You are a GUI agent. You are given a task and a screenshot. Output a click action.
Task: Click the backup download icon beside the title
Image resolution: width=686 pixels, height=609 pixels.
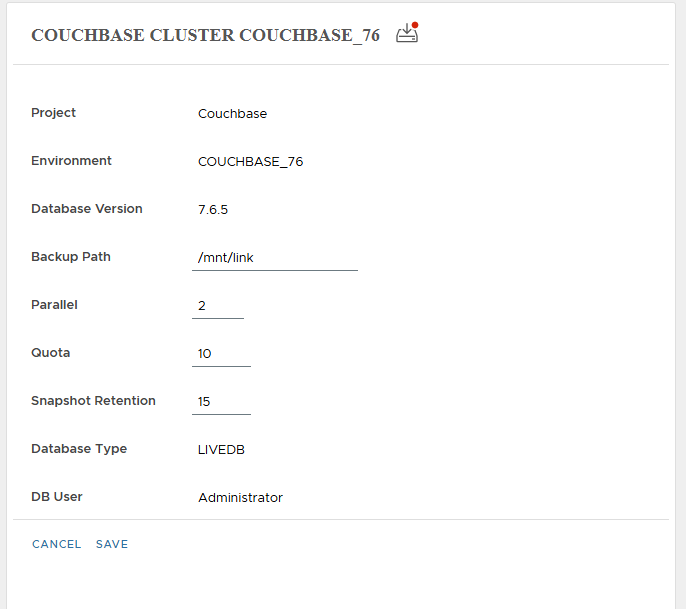[x=406, y=34]
